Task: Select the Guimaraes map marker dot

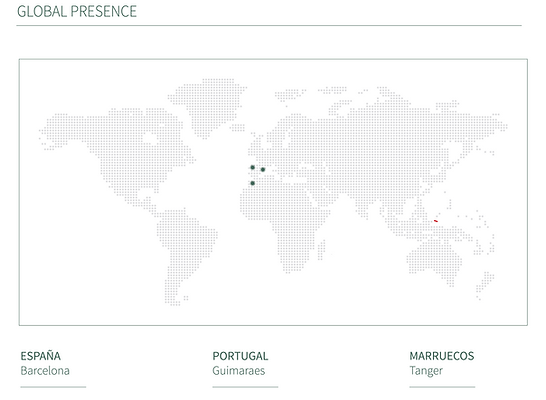Action: [x=252, y=167]
